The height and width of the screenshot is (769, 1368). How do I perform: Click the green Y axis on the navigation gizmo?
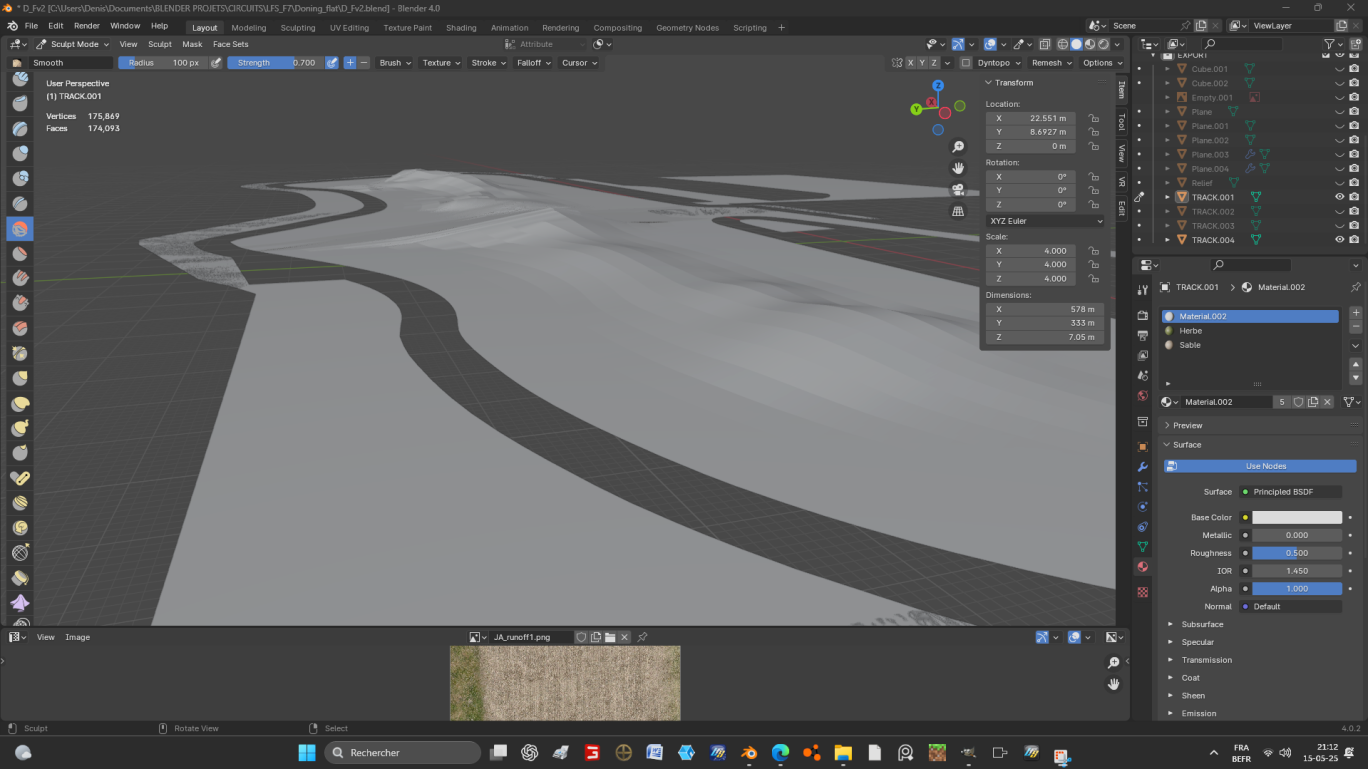[x=916, y=109]
